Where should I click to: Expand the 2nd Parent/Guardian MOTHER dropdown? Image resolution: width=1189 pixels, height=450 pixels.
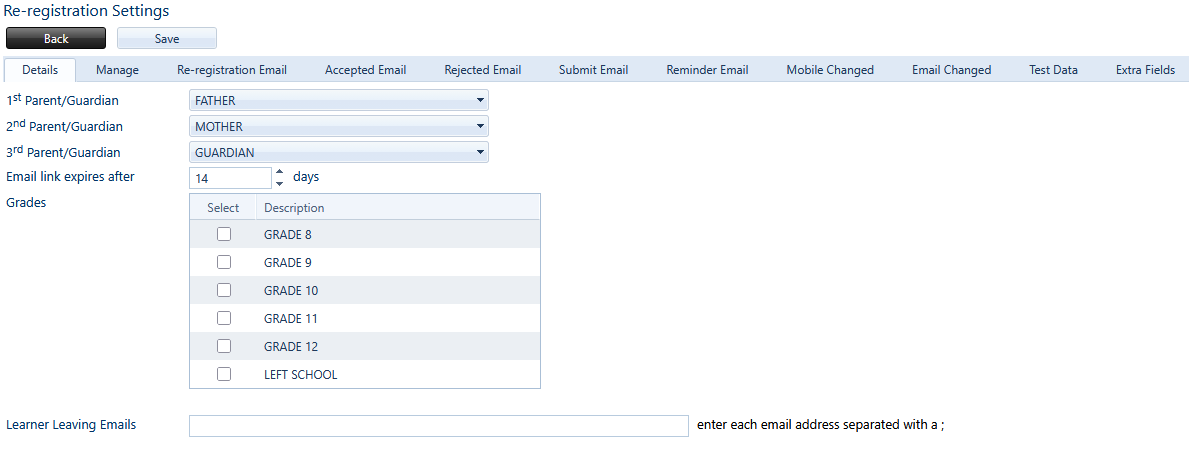point(339,127)
